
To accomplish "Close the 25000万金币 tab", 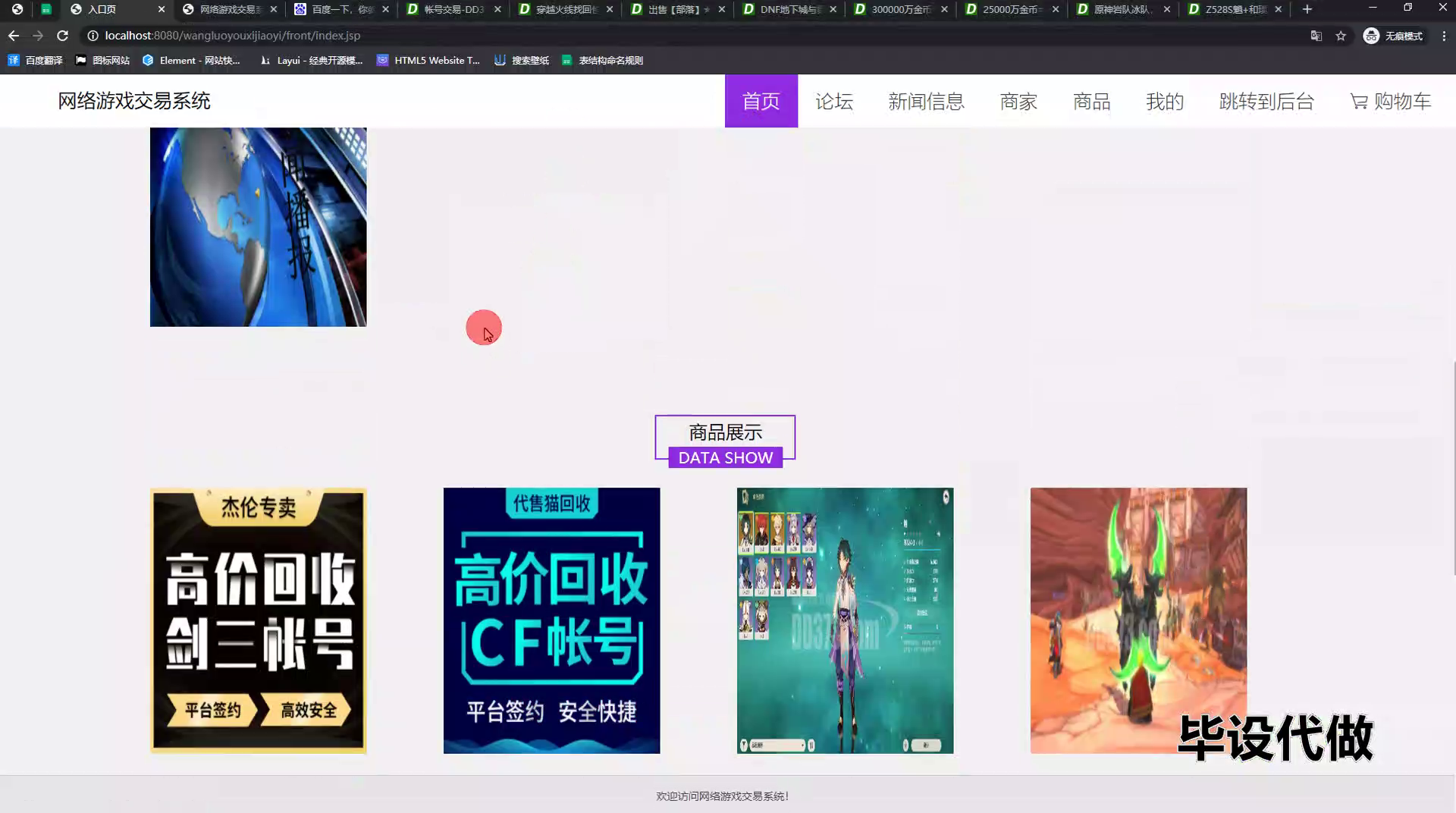I will [x=1056, y=9].
